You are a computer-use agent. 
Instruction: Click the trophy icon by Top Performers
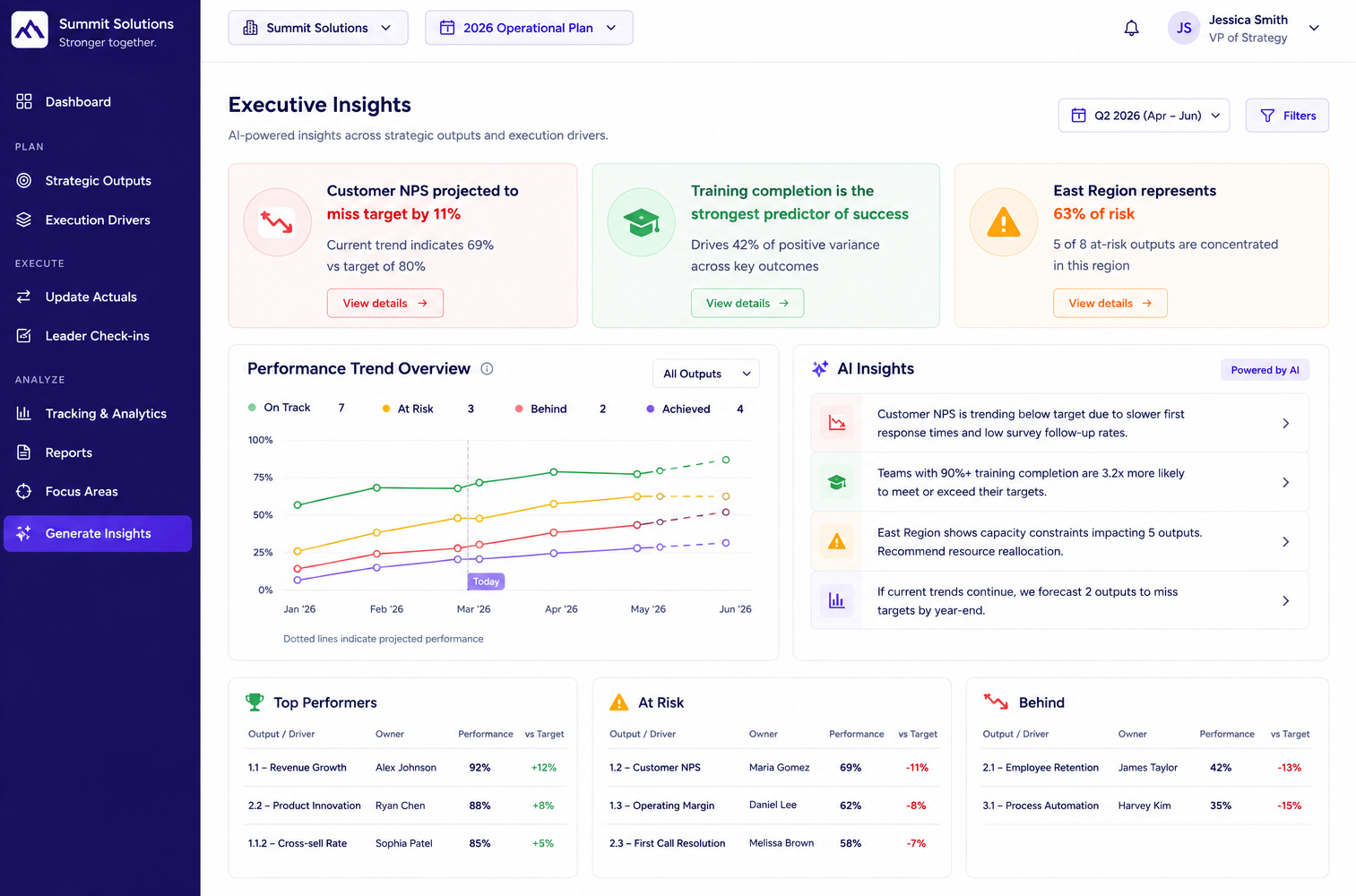click(x=255, y=702)
